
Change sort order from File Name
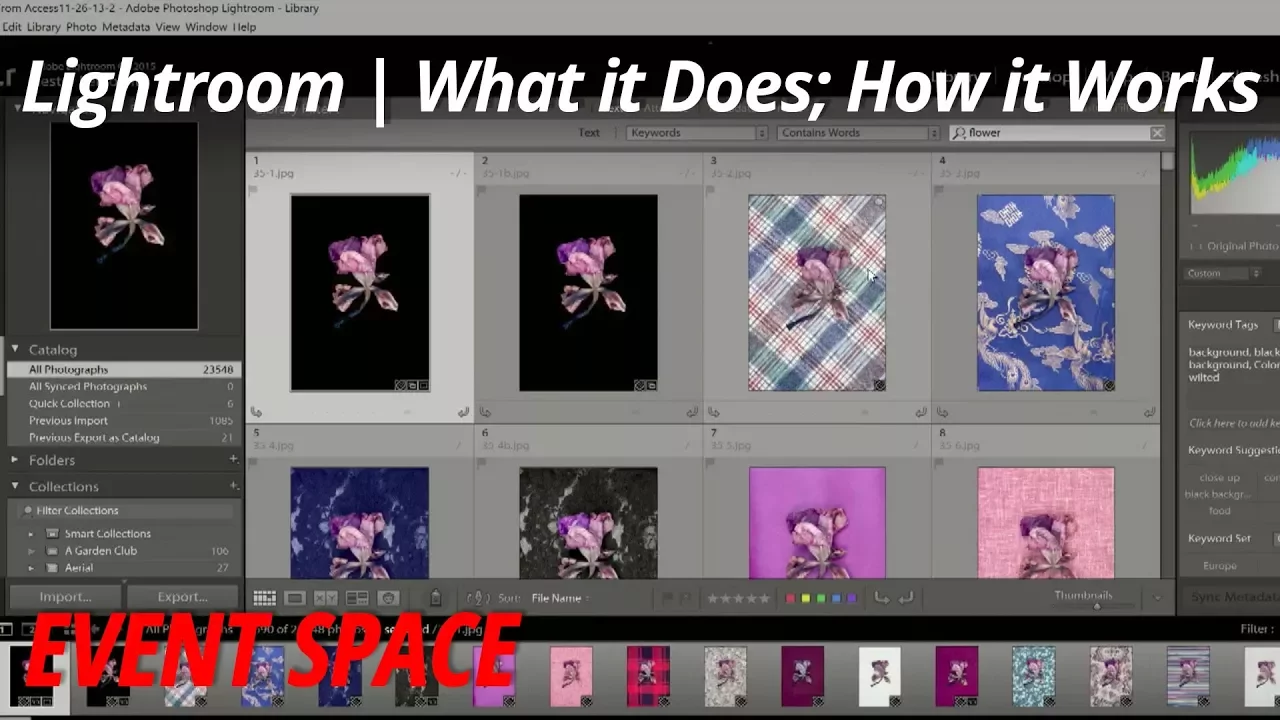560,598
